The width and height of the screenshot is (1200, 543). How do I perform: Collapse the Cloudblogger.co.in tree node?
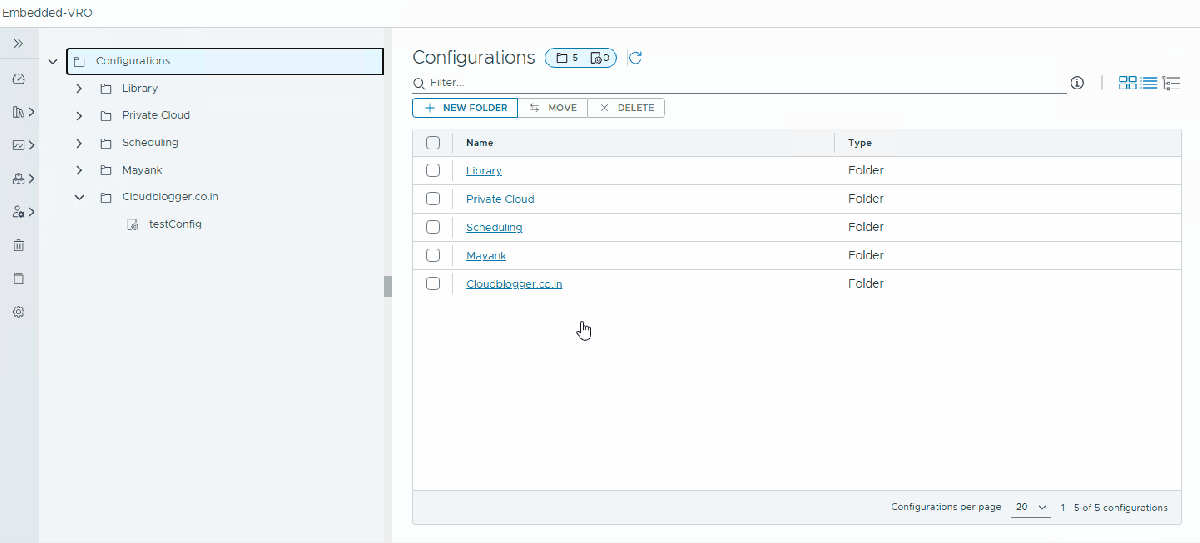coord(79,197)
